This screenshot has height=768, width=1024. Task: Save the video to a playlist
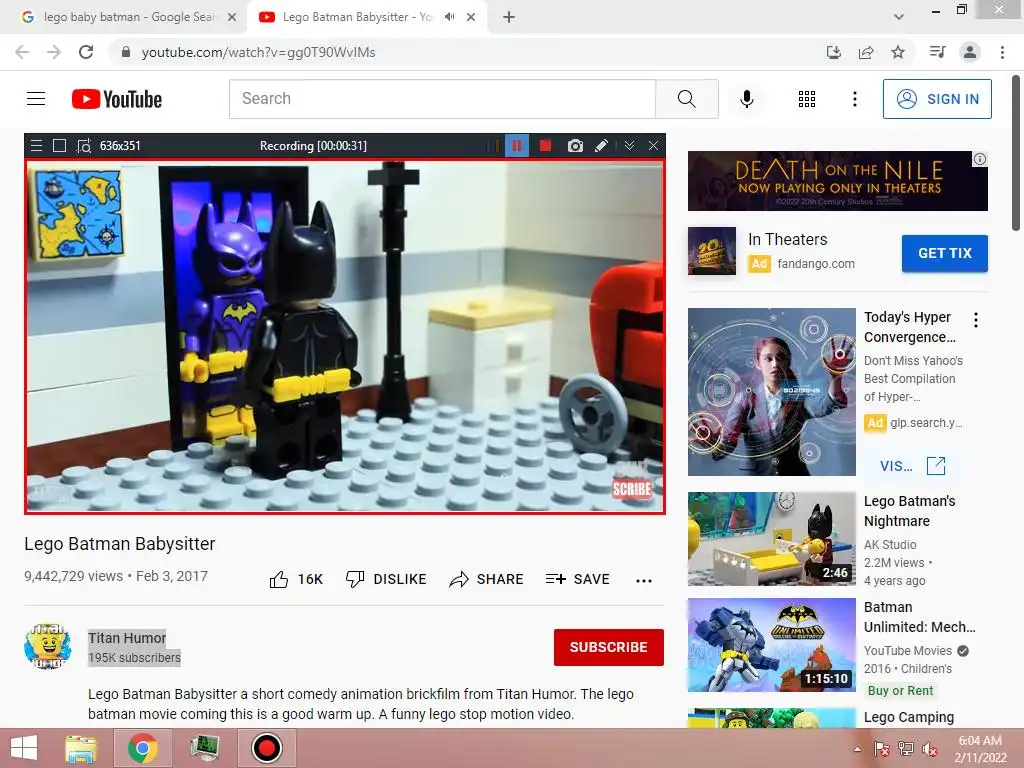[578, 579]
